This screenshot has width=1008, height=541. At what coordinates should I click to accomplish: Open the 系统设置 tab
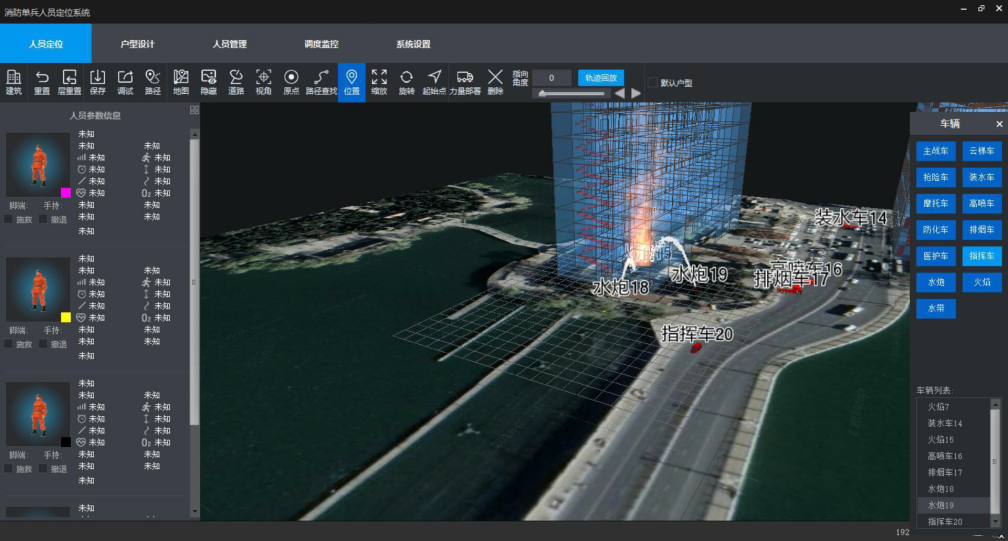point(413,44)
